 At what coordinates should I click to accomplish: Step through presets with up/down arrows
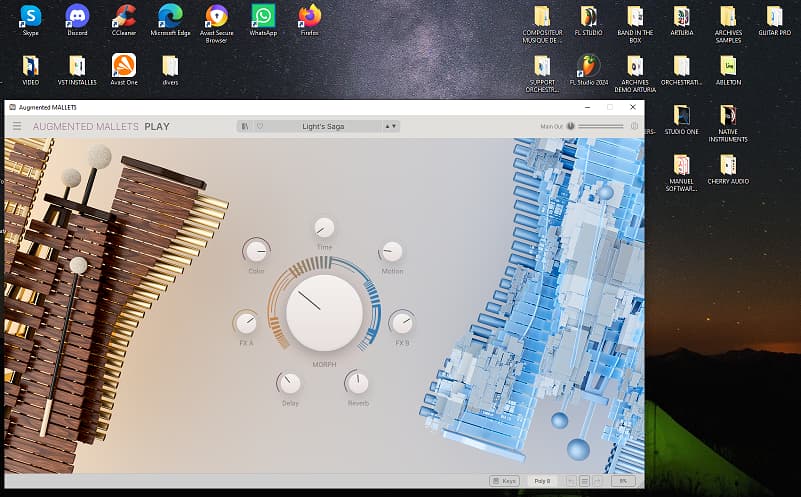tap(390, 126)
